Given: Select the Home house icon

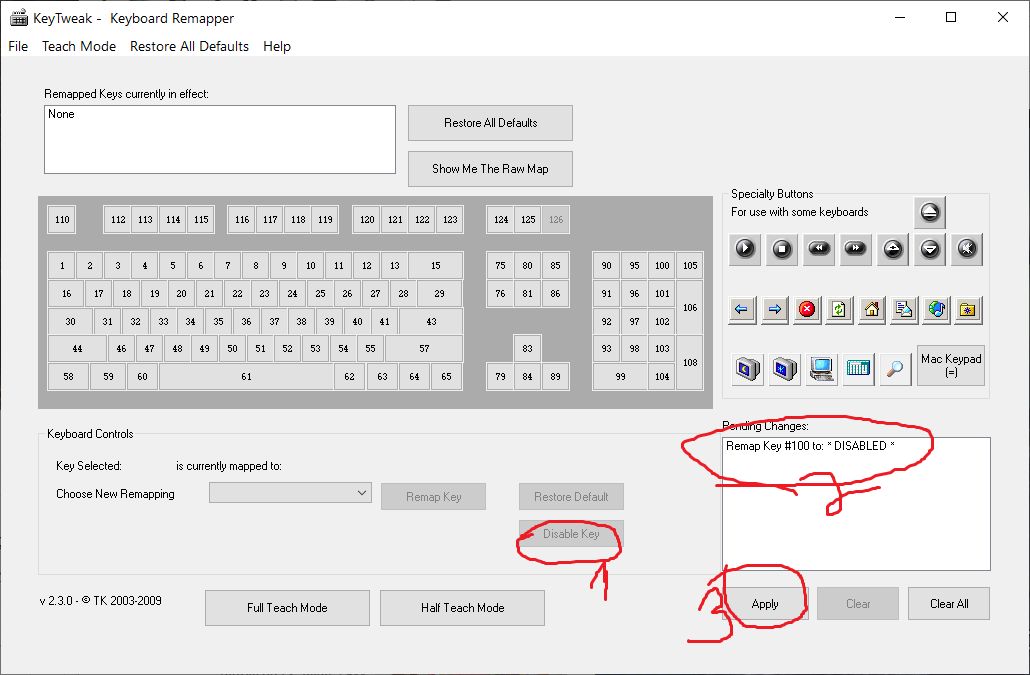Looking at the screenshot, I should 872,309.
